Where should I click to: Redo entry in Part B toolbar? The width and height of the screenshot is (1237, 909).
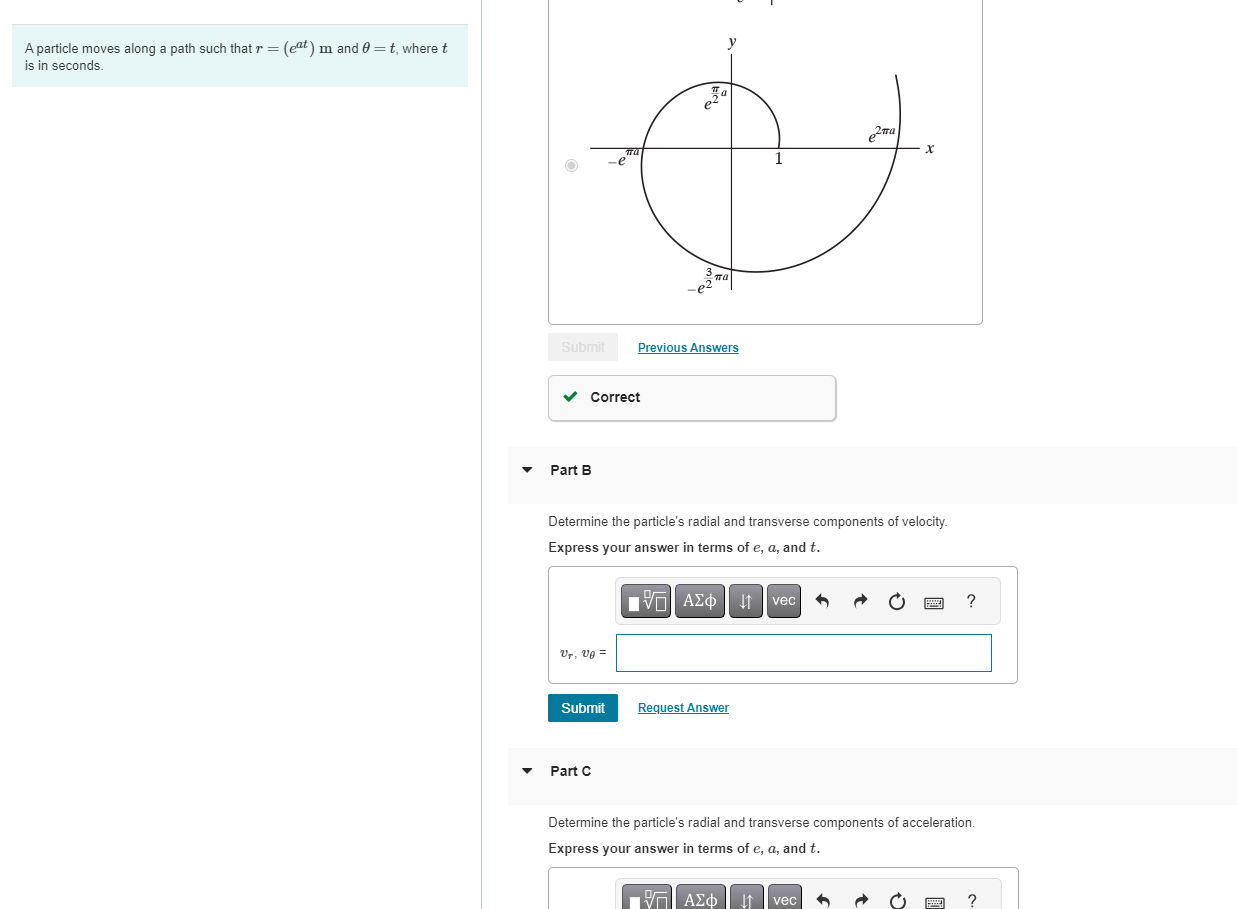859,601
